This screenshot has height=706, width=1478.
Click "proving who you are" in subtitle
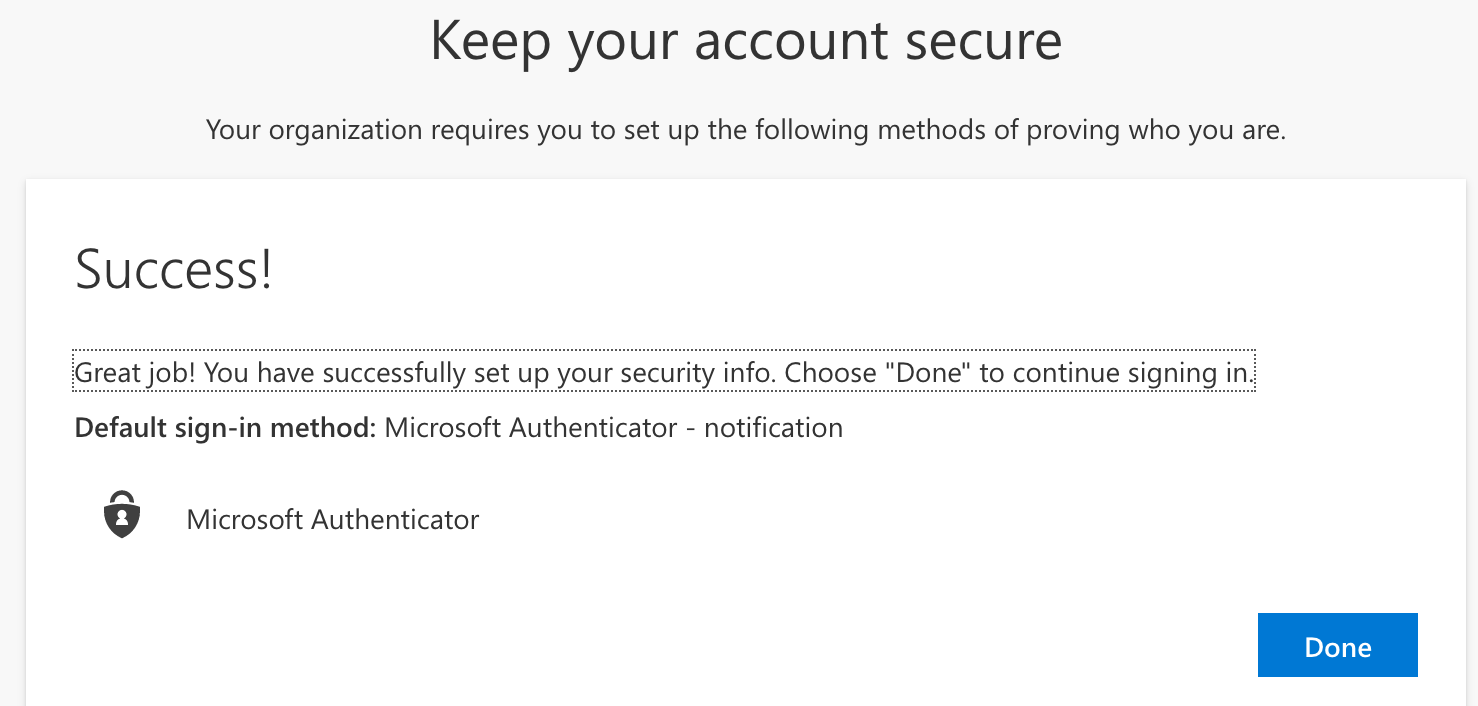pos(1157,130)
